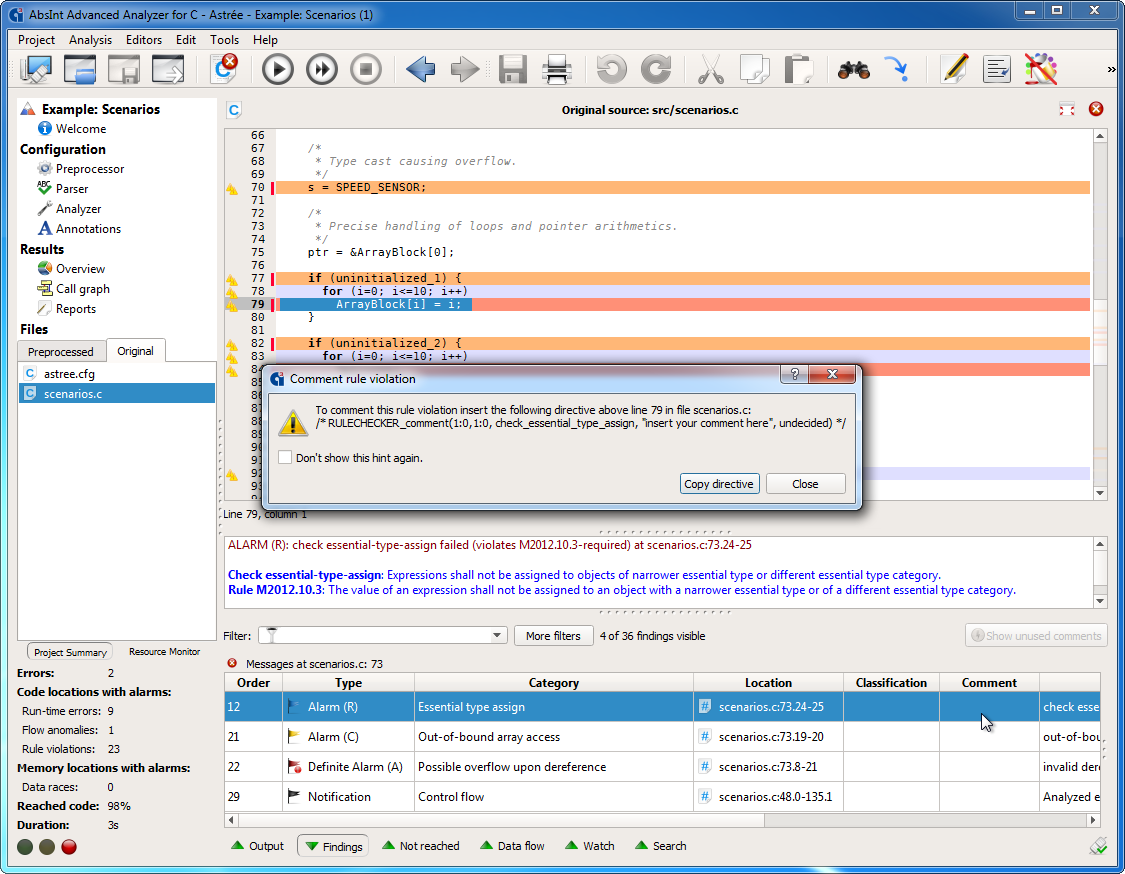Click the Category column header
This screenshot has height=874, width=1125.
(x=553, y=682)
